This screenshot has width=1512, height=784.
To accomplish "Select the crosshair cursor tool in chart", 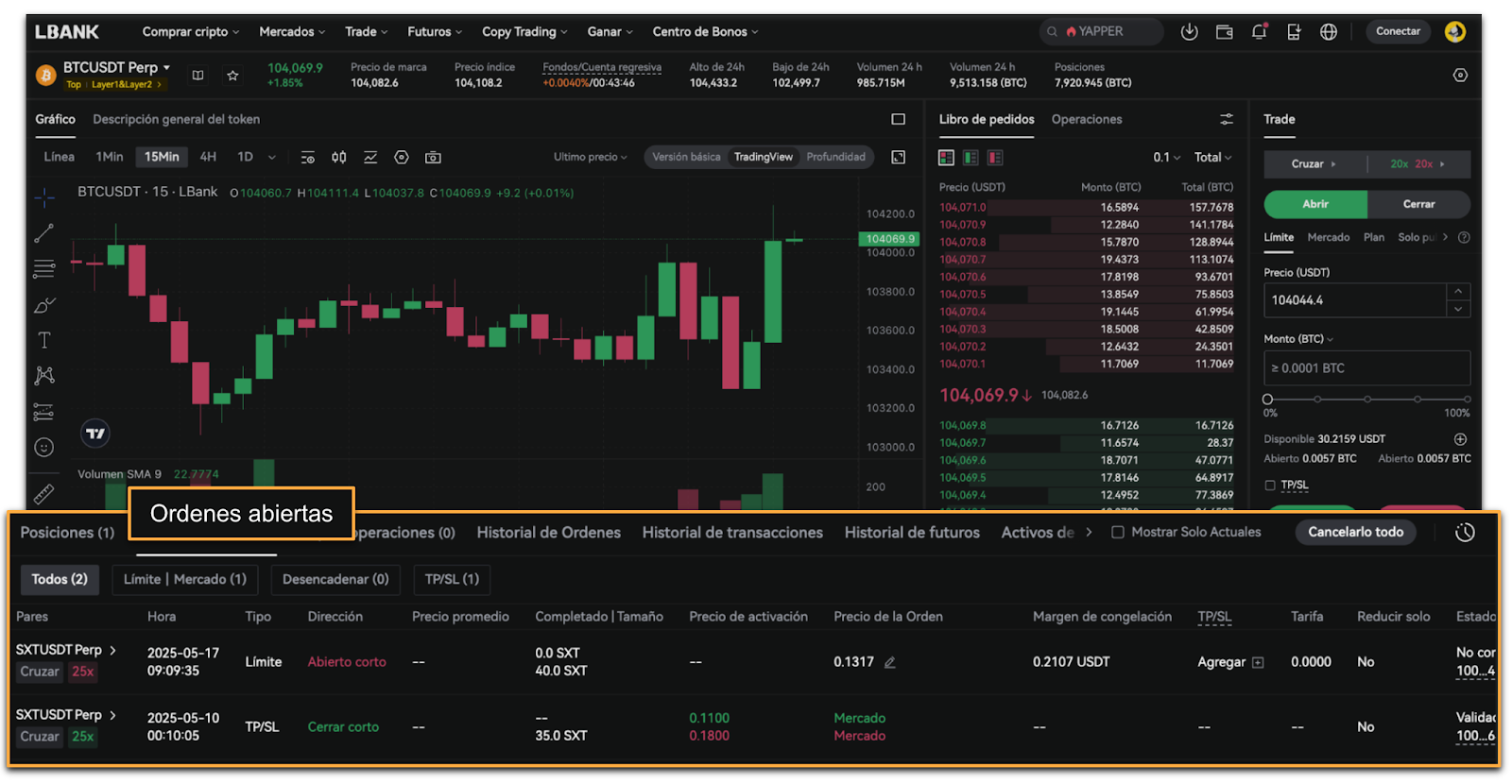I will [x=44, y=197].
